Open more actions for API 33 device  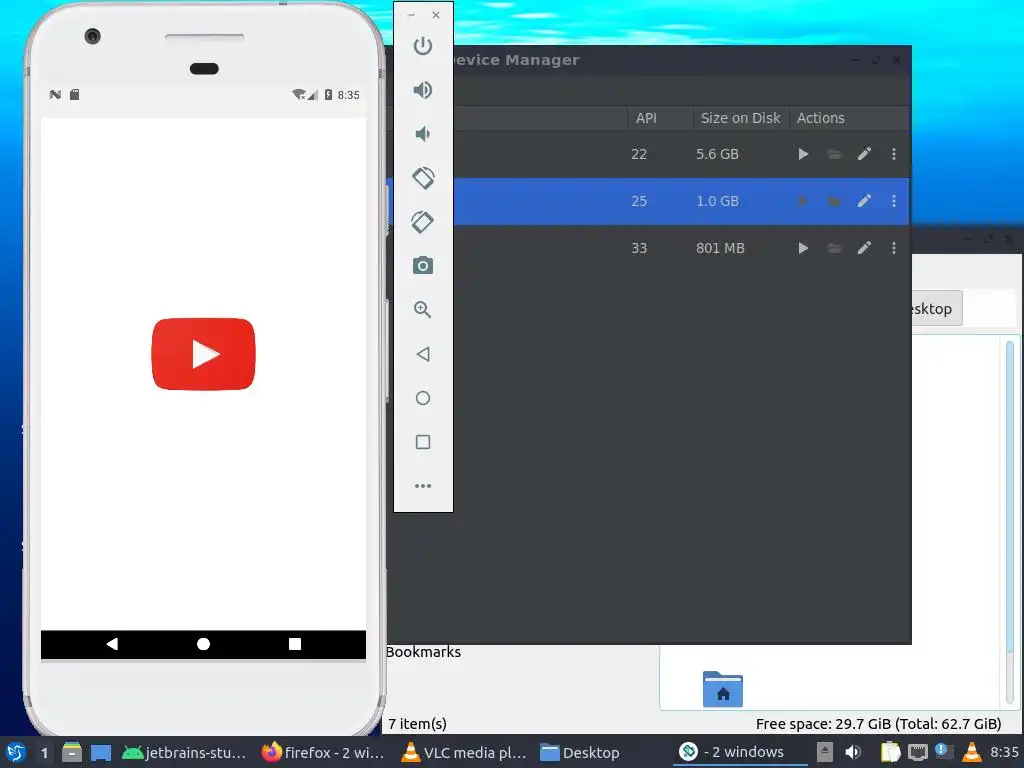893,248
